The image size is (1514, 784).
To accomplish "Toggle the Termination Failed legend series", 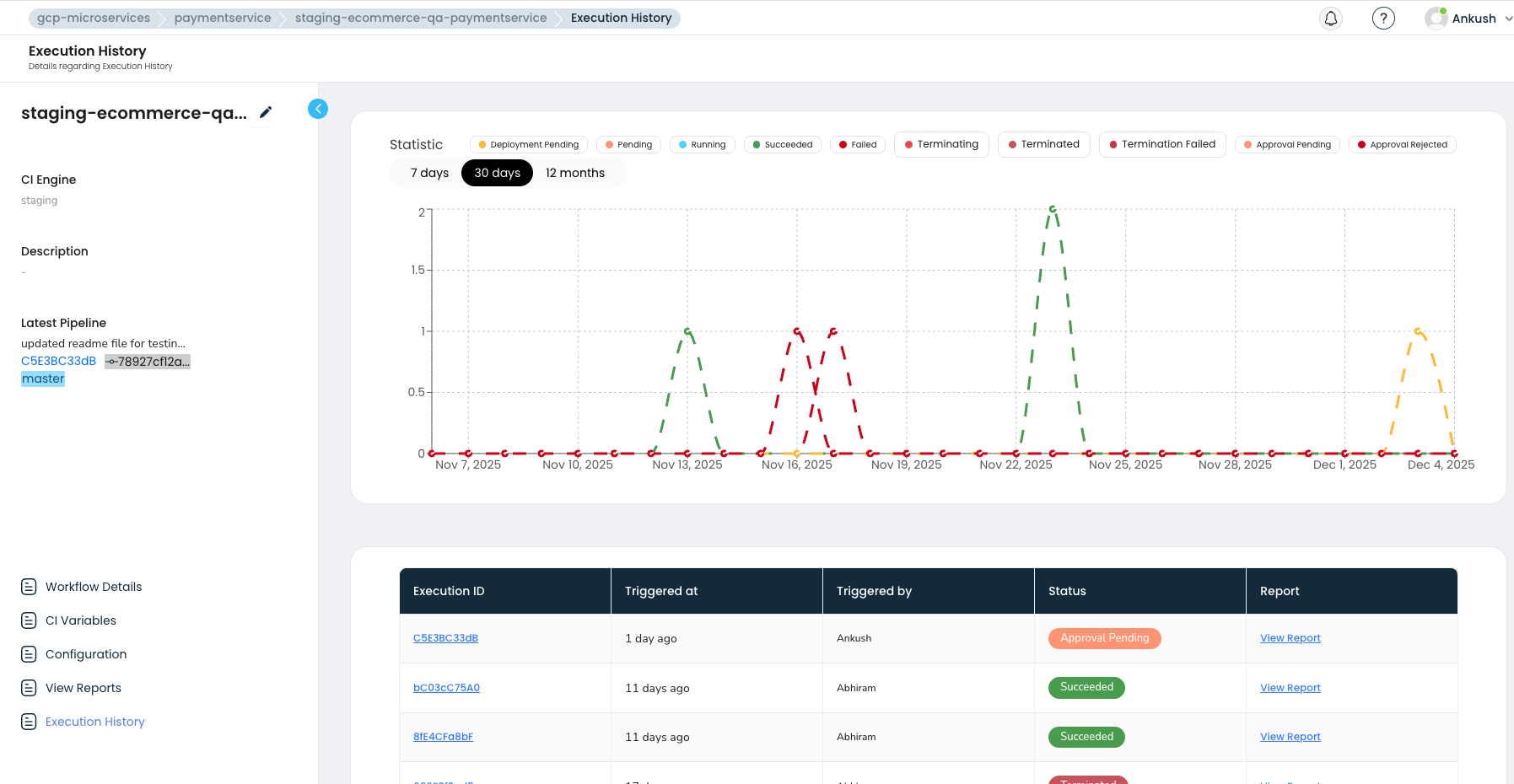I will (1162, 144).
